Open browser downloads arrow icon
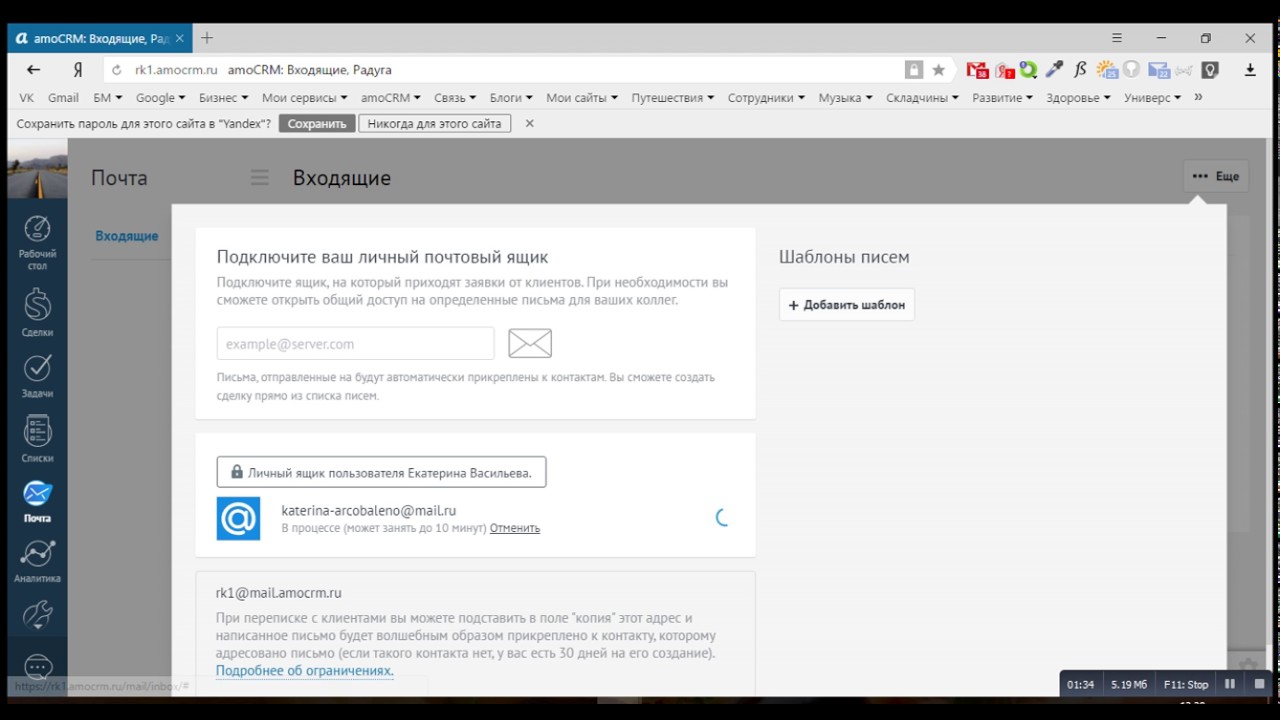Screen dimensions: 1280x720 click(x=1250, y=70)
